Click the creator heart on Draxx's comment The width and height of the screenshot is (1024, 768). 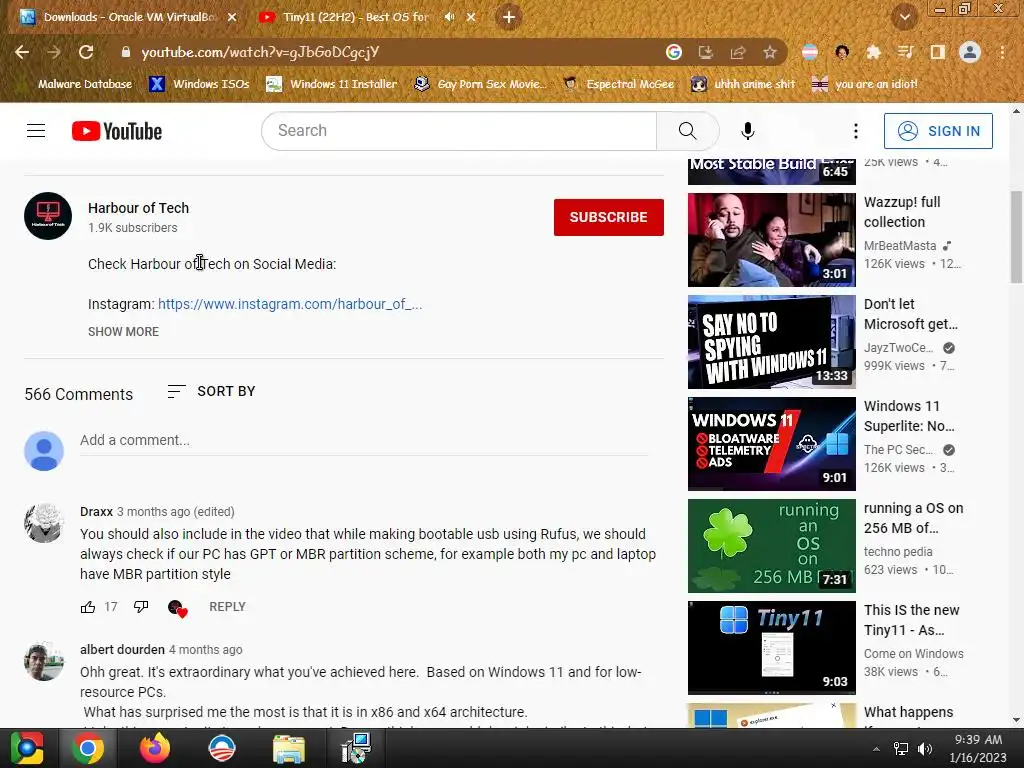(177, 608)
